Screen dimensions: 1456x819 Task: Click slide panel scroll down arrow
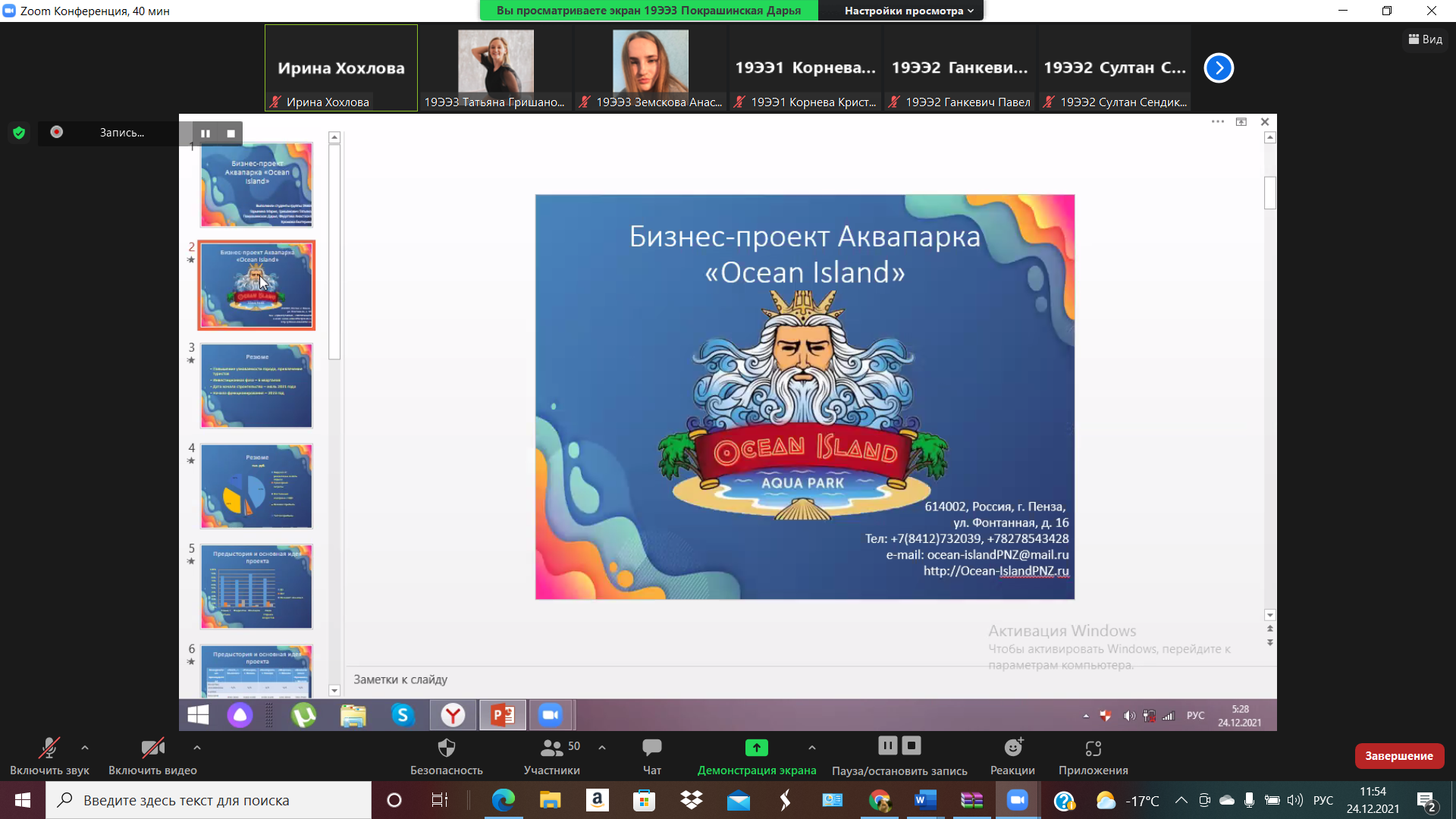334,691
